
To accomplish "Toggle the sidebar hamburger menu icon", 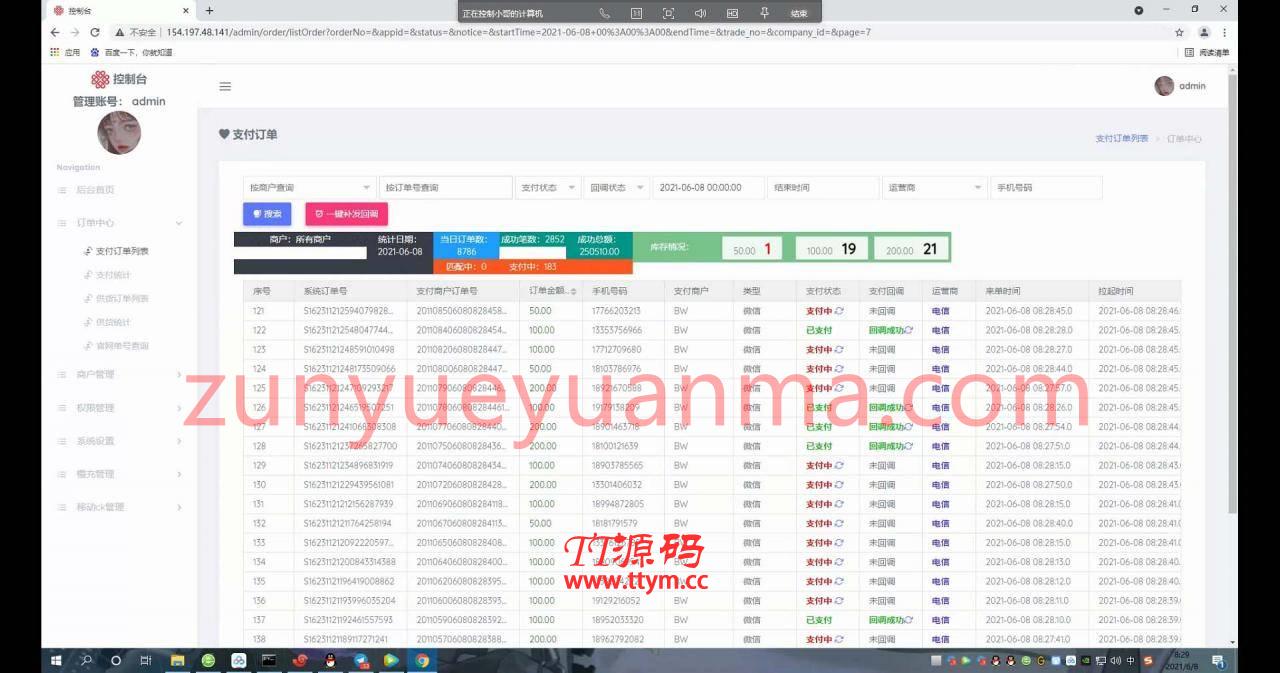I will click(x=225, y=87).
